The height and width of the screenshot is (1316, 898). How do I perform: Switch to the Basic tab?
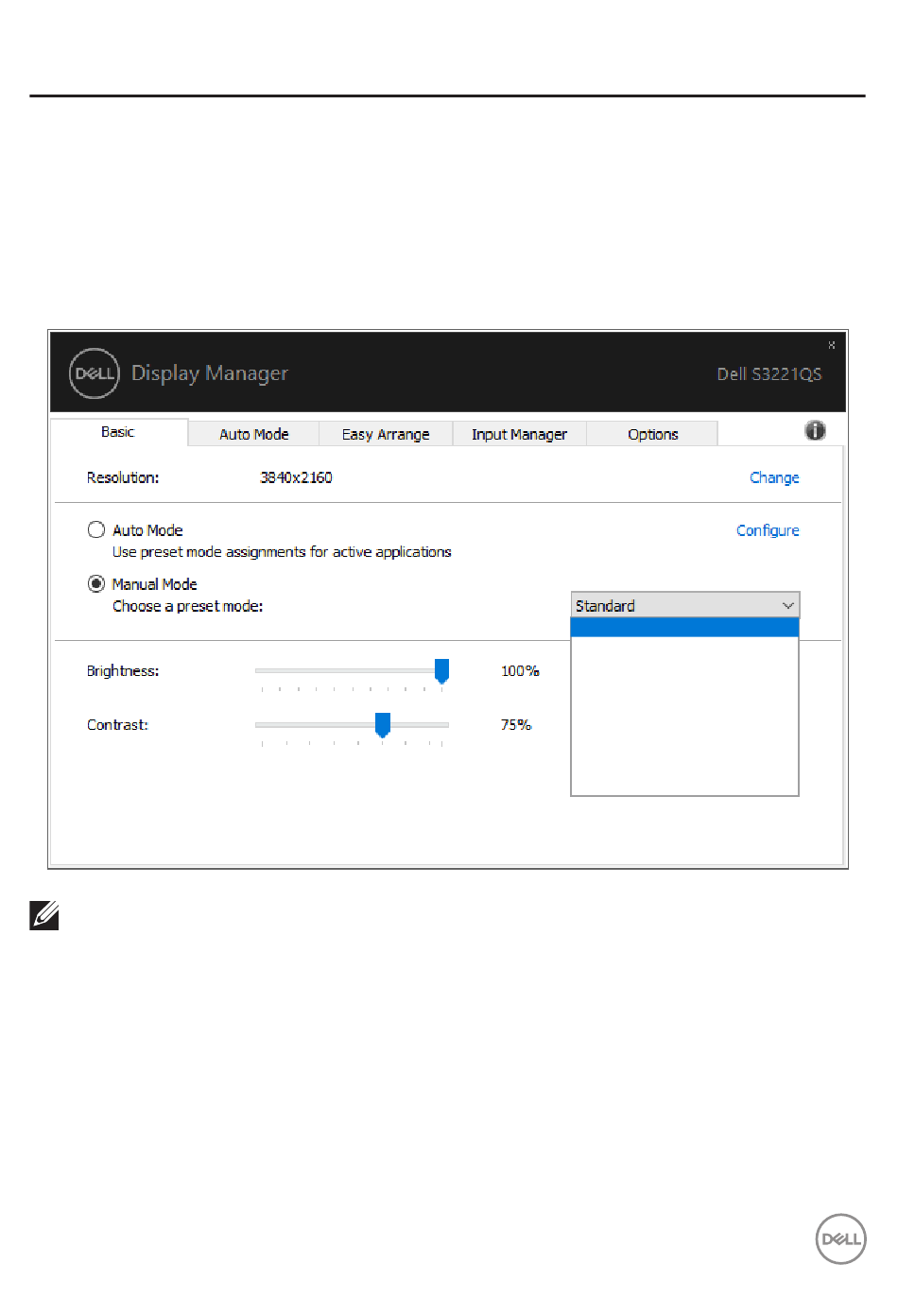(x=118, y=432)
